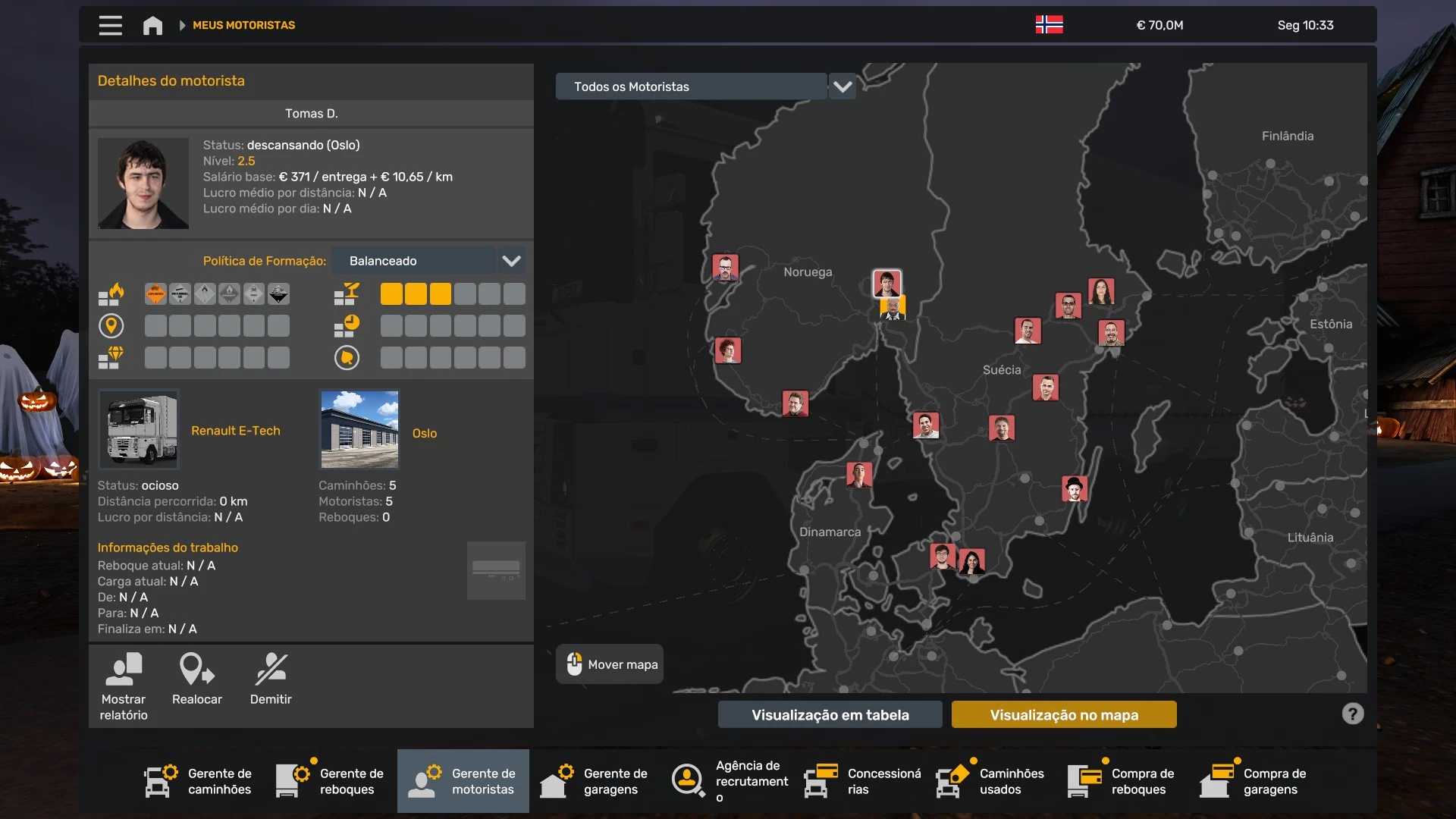Switch to Visualização em tabela
Image resolution: width=1456 pixels, height=819 pixels.
[830, 714]
